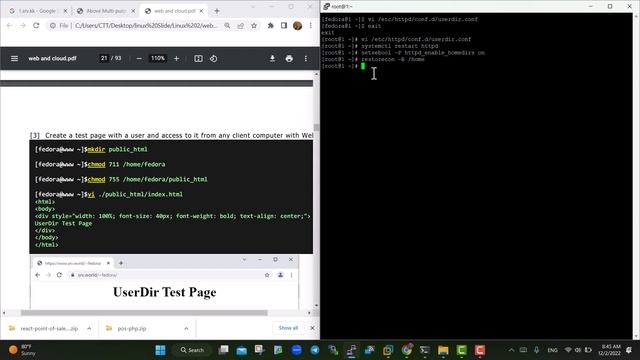Expand options for pos-php.zip download

click(x=186, y=328)
